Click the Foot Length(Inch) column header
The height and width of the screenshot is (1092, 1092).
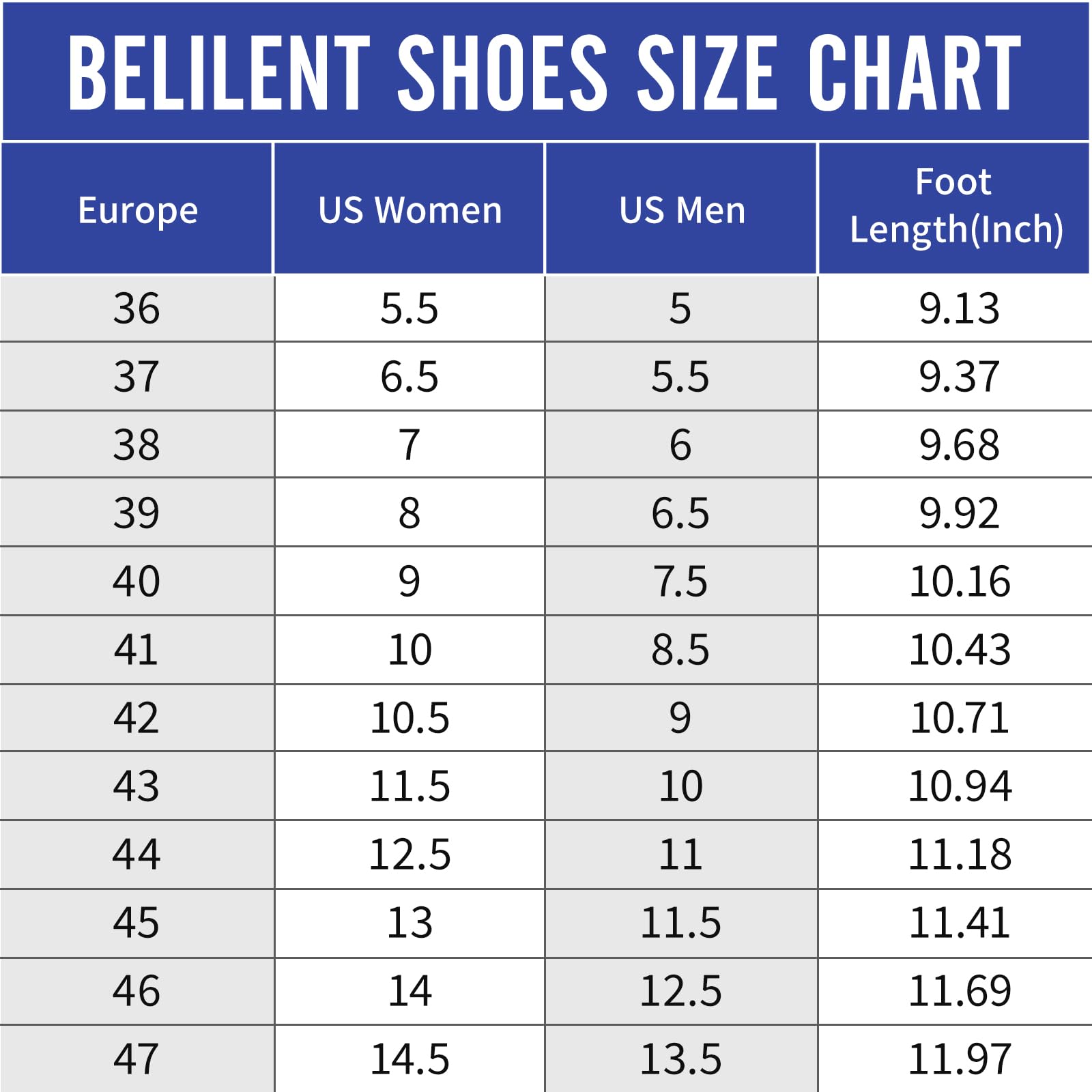(x=955, y=205)
